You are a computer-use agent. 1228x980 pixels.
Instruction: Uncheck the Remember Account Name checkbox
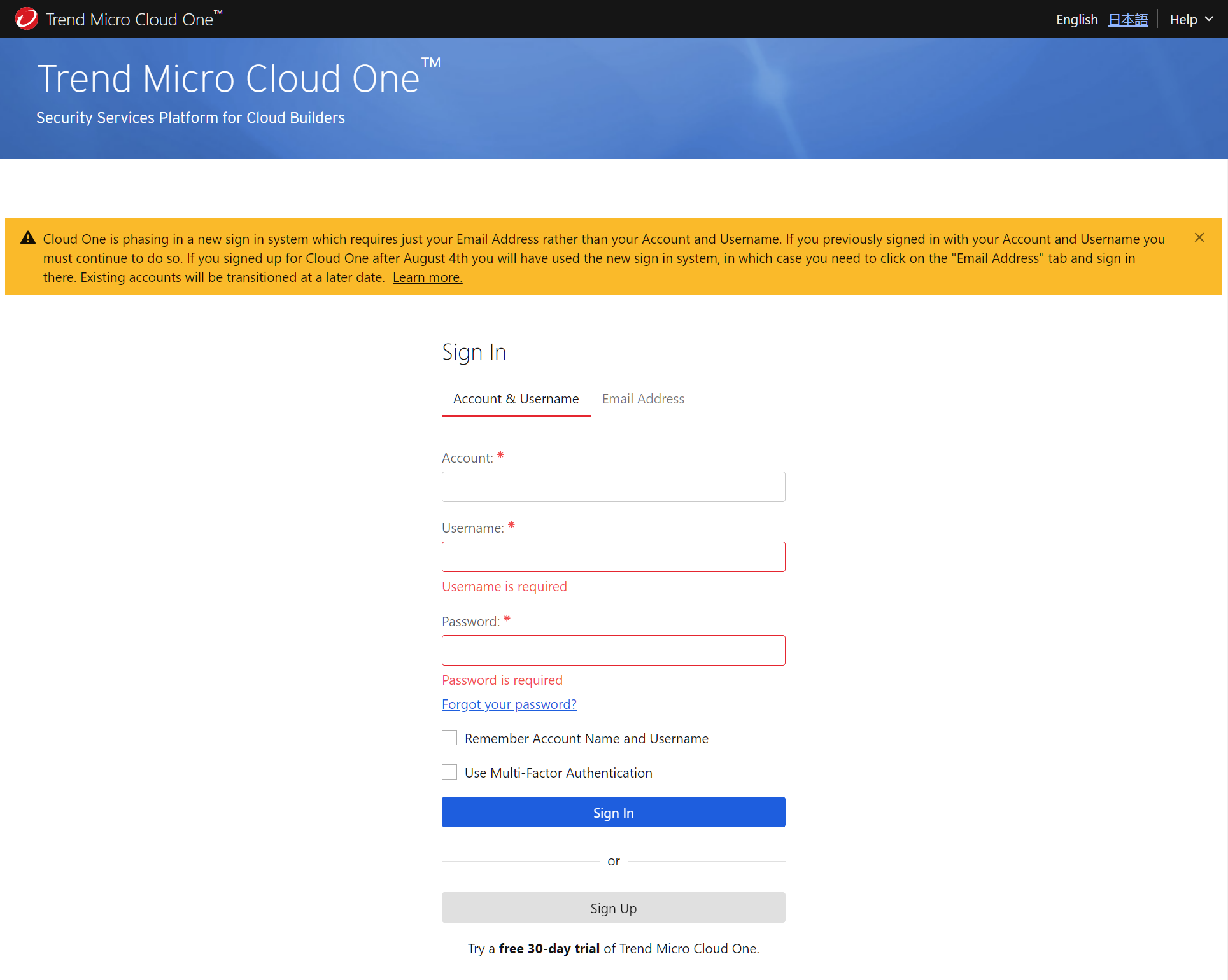click(x=449, y=737)
